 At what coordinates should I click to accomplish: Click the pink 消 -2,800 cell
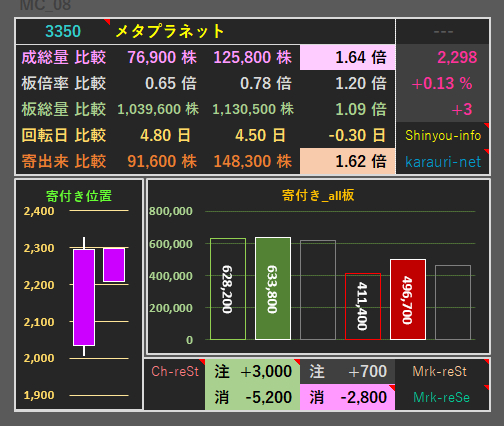[x=348, y=397]
